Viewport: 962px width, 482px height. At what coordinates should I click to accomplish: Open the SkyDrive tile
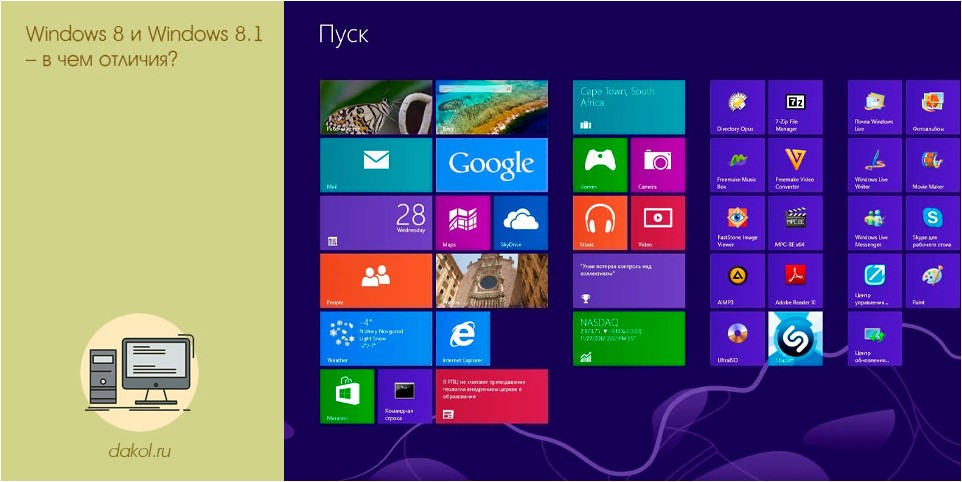click(x=520, y=223)
